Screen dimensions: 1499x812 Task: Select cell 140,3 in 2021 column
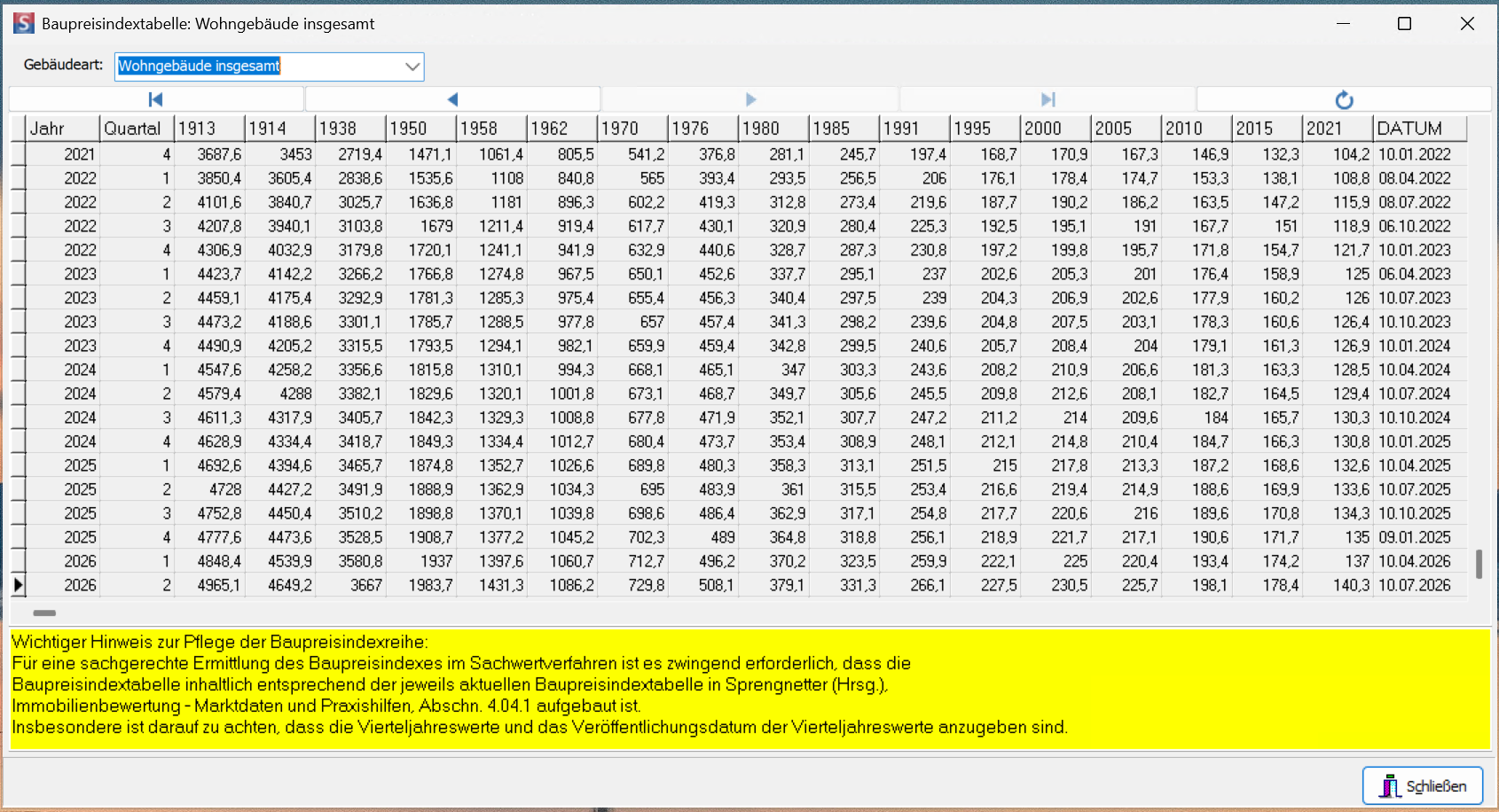point(1338,585)
